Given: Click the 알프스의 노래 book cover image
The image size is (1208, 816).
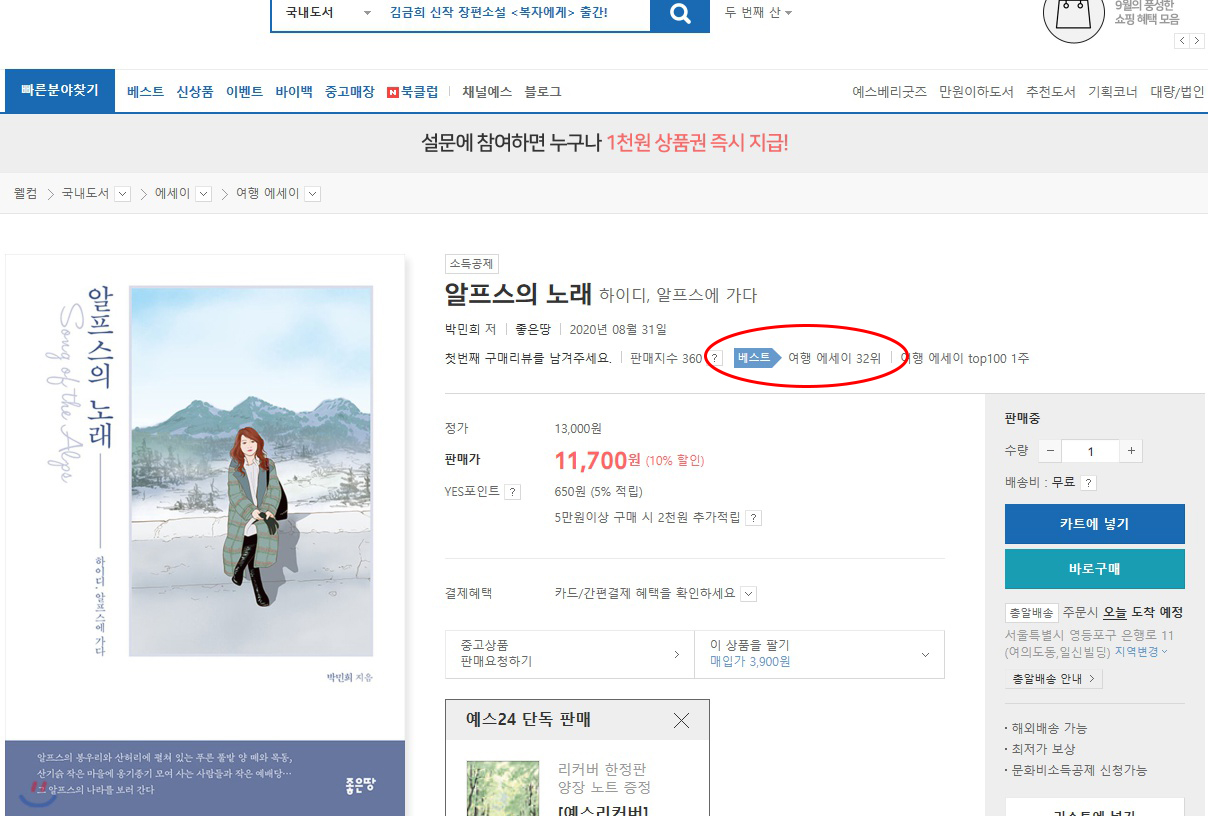Looking at the screenshot, I should pos(205,535).
